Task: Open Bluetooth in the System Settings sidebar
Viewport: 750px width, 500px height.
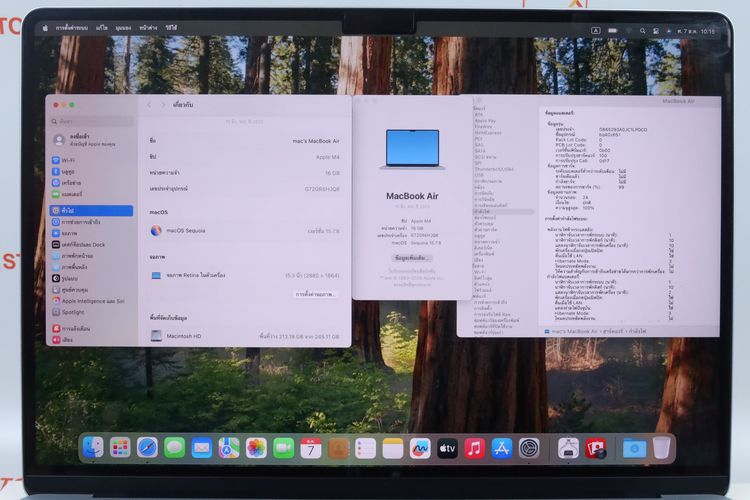Action: point(91,171)
